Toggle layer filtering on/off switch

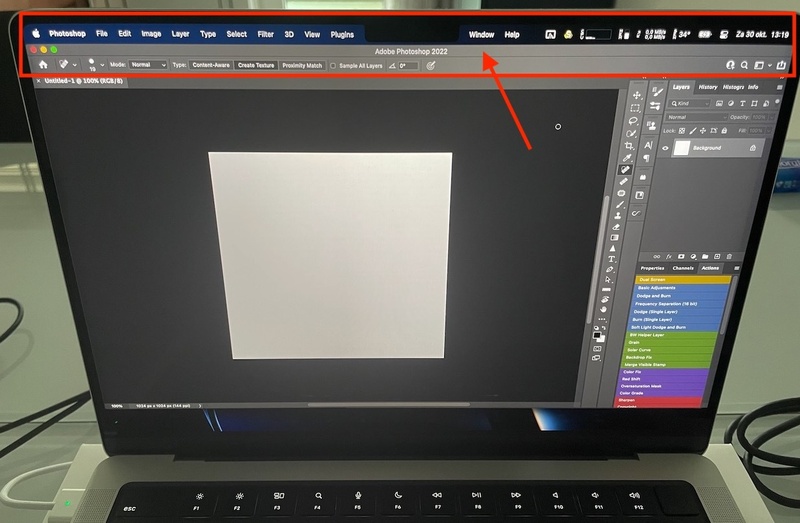777,103
